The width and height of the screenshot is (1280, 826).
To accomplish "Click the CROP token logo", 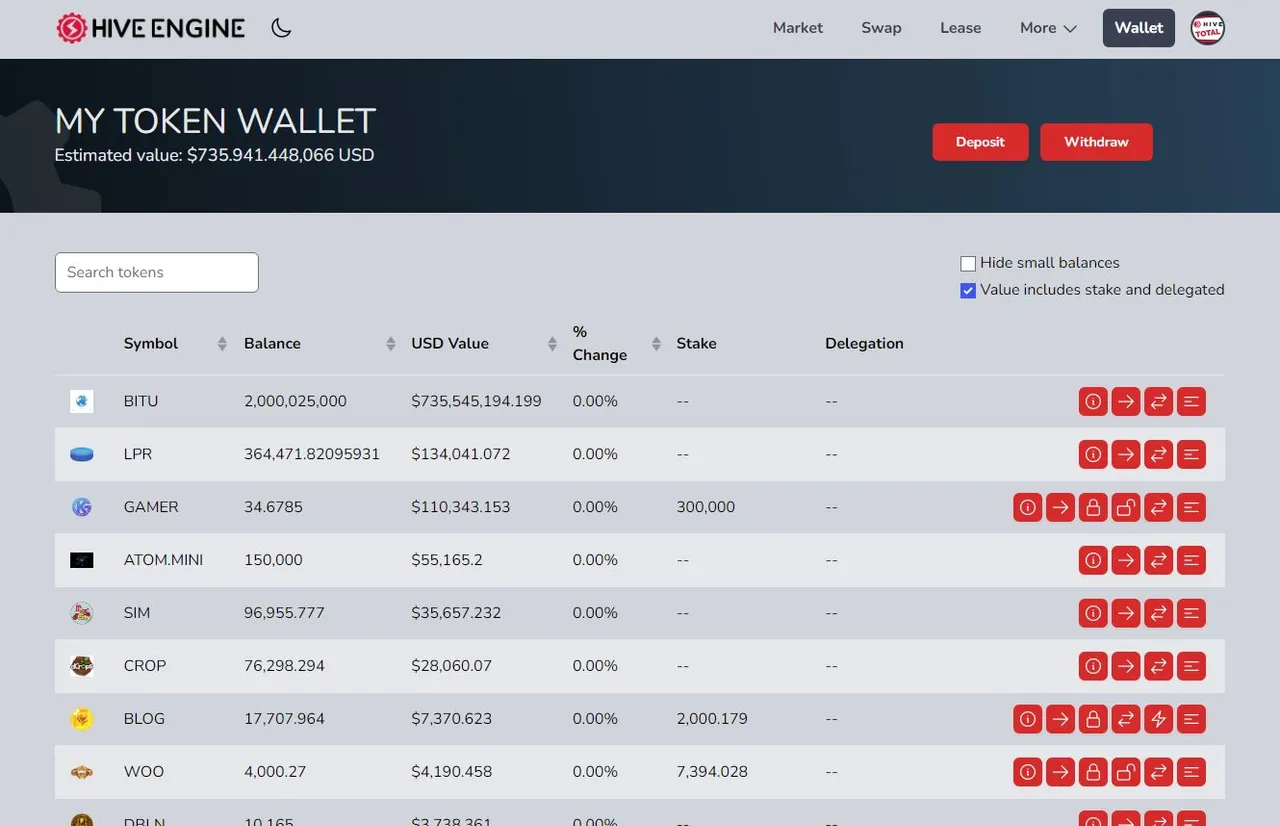I will click(82, 666).
